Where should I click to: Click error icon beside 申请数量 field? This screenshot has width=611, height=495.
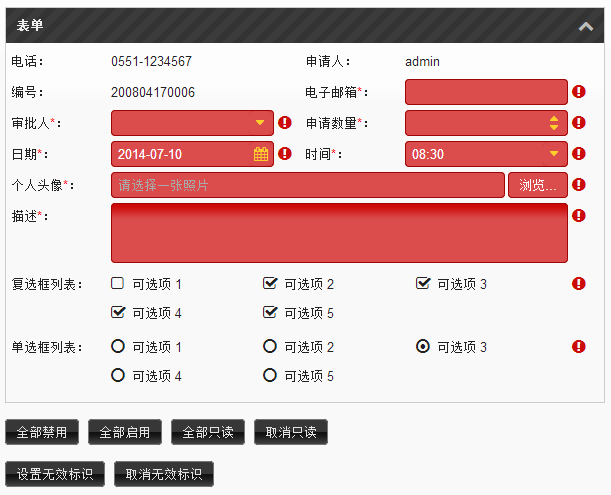[579, 123]
